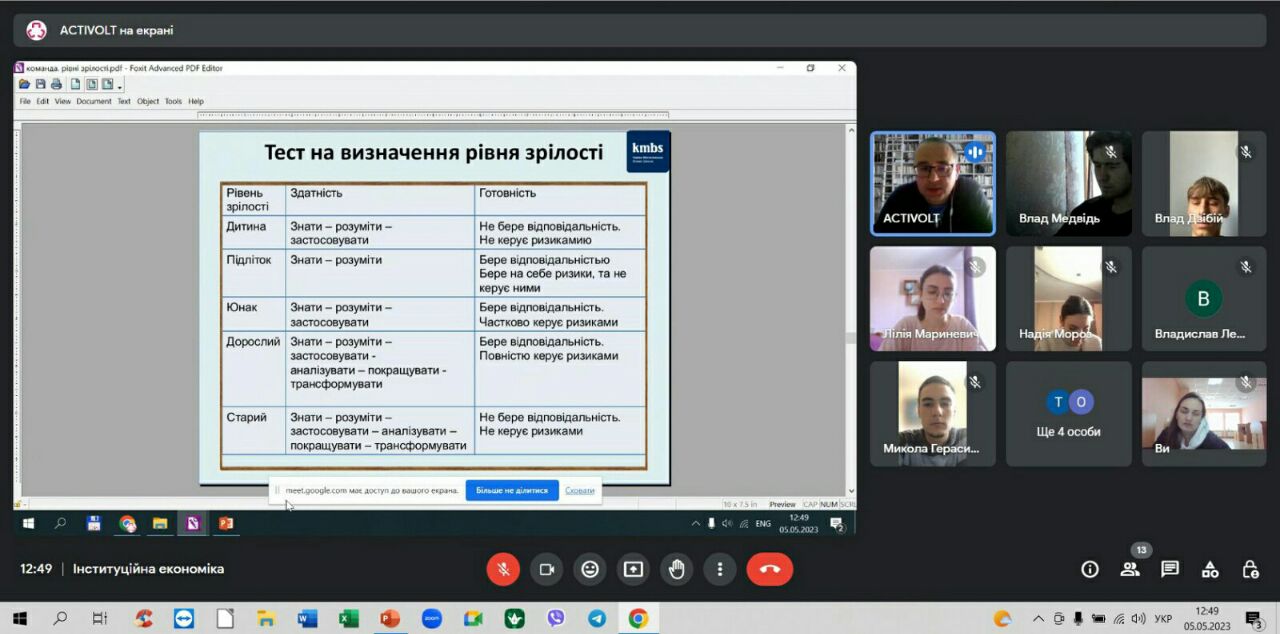Screen dimensions: 1280x634
Task: Click the 'Сховати' link
Action: click(579, 490)
